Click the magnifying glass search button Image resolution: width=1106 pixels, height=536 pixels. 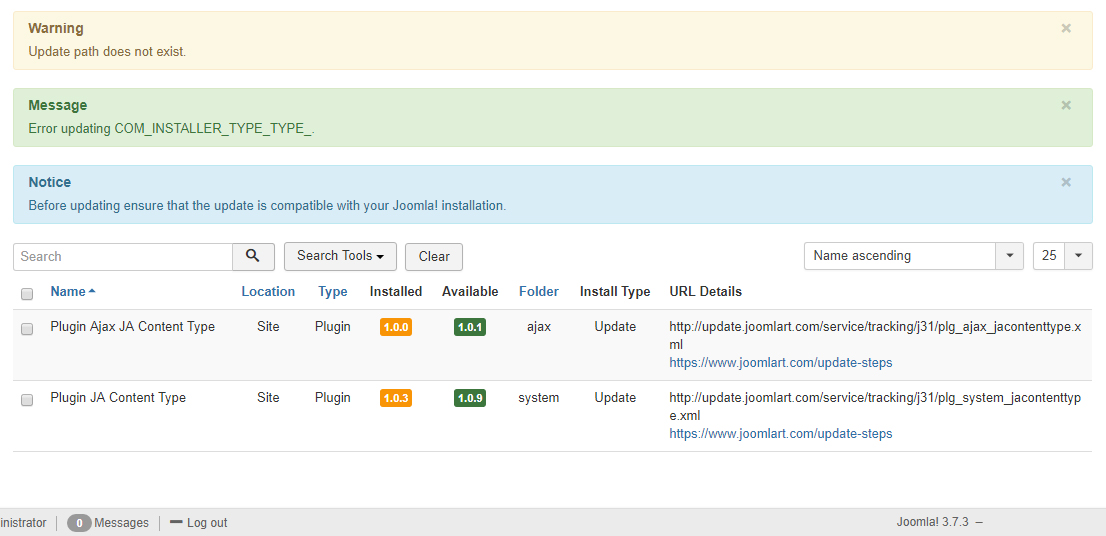click(x=253, y=256)
